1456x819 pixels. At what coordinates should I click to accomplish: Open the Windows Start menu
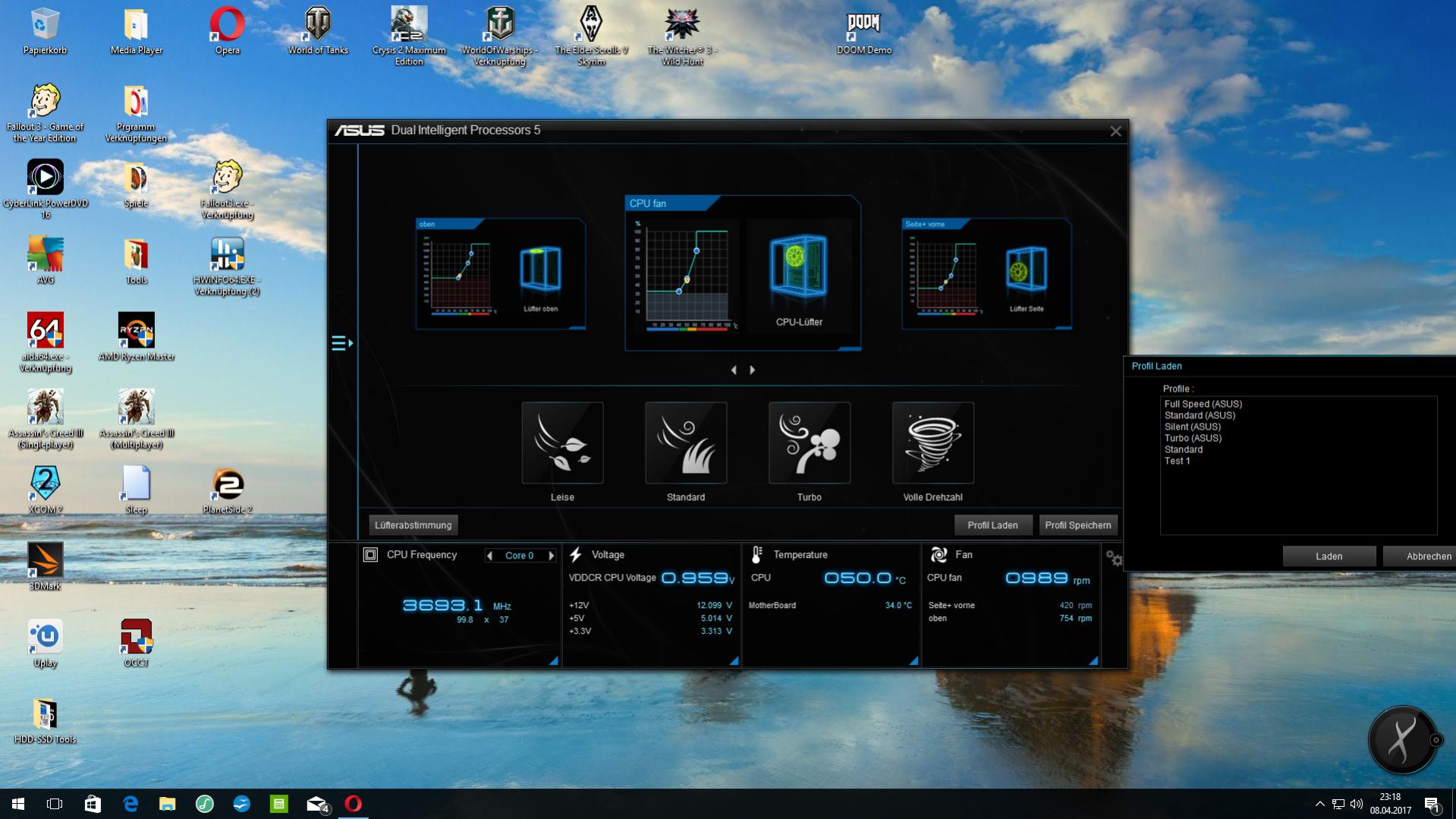coord(18,804)
